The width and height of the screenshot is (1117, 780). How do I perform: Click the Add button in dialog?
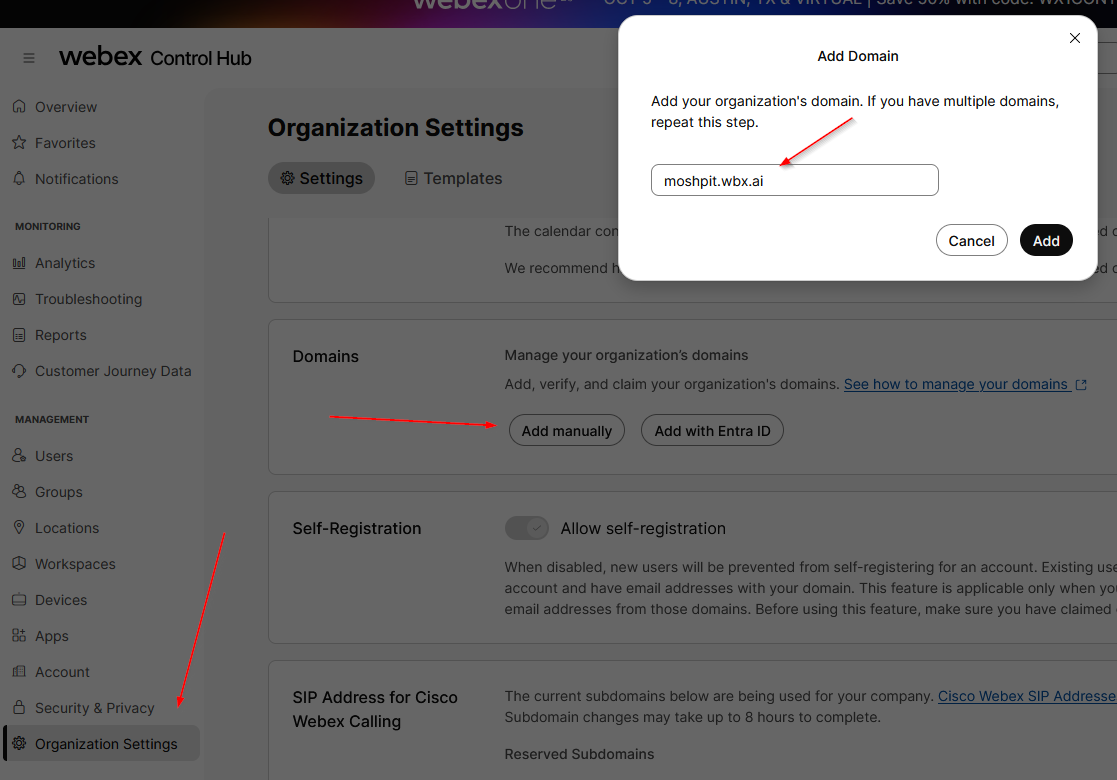[x=1046, y=241]
